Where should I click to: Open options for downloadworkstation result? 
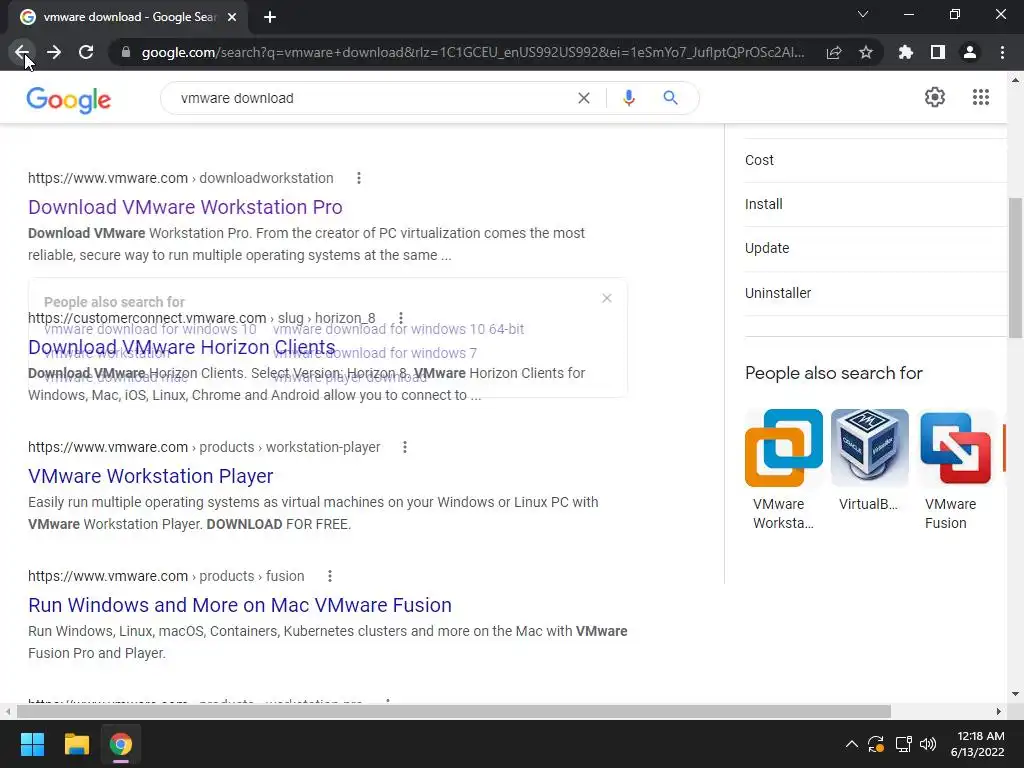click(x=359, y=178)
